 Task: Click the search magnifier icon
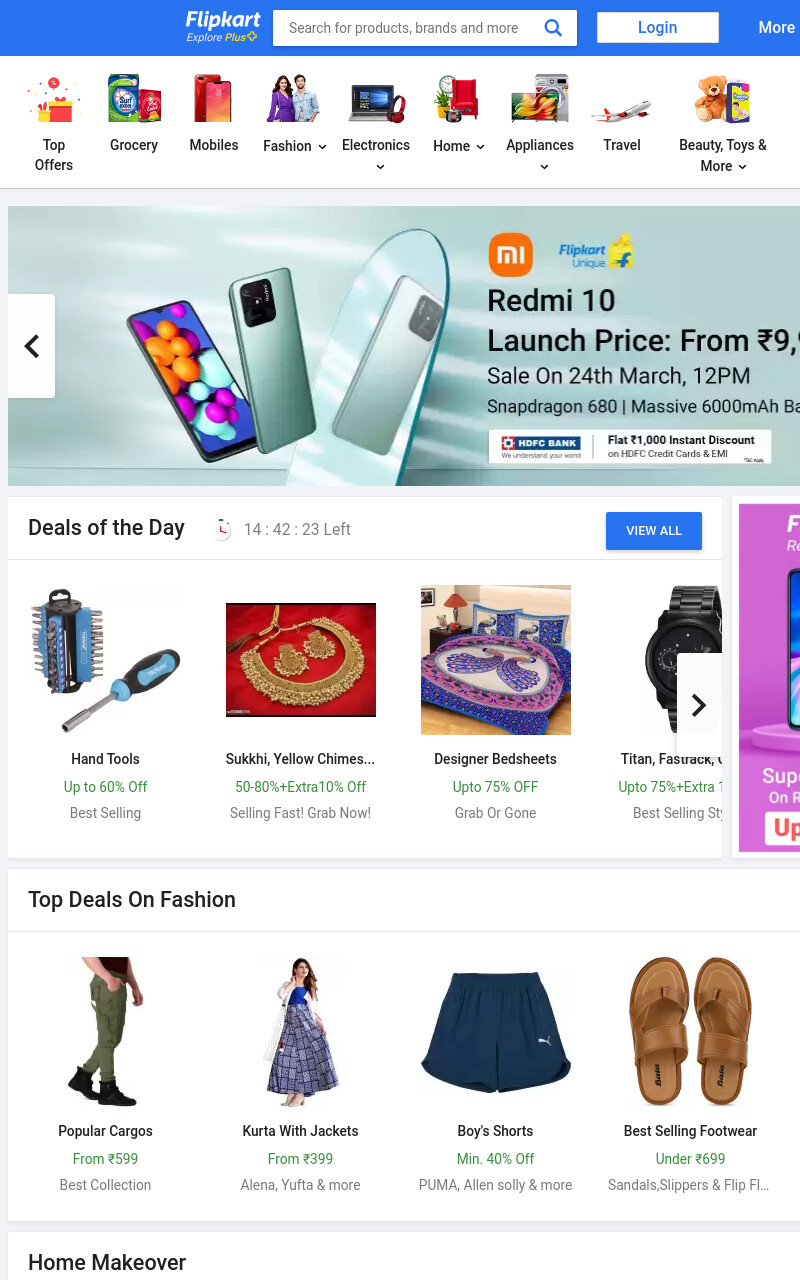553,28
